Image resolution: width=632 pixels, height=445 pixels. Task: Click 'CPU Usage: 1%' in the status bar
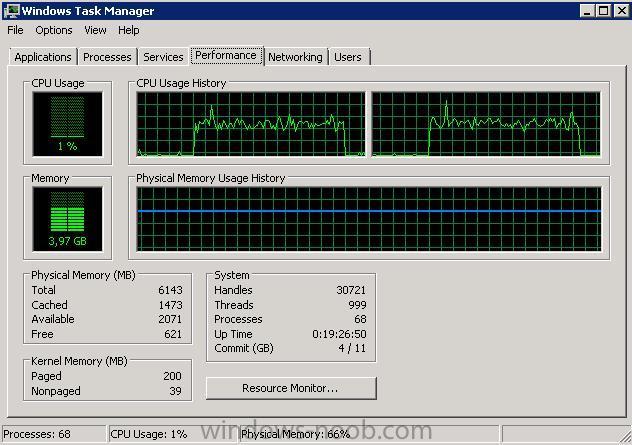(149, 434)
